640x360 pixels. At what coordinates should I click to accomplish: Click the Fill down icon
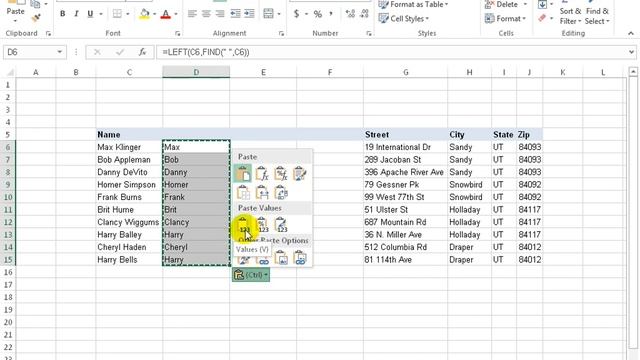(x=542, y=4)
